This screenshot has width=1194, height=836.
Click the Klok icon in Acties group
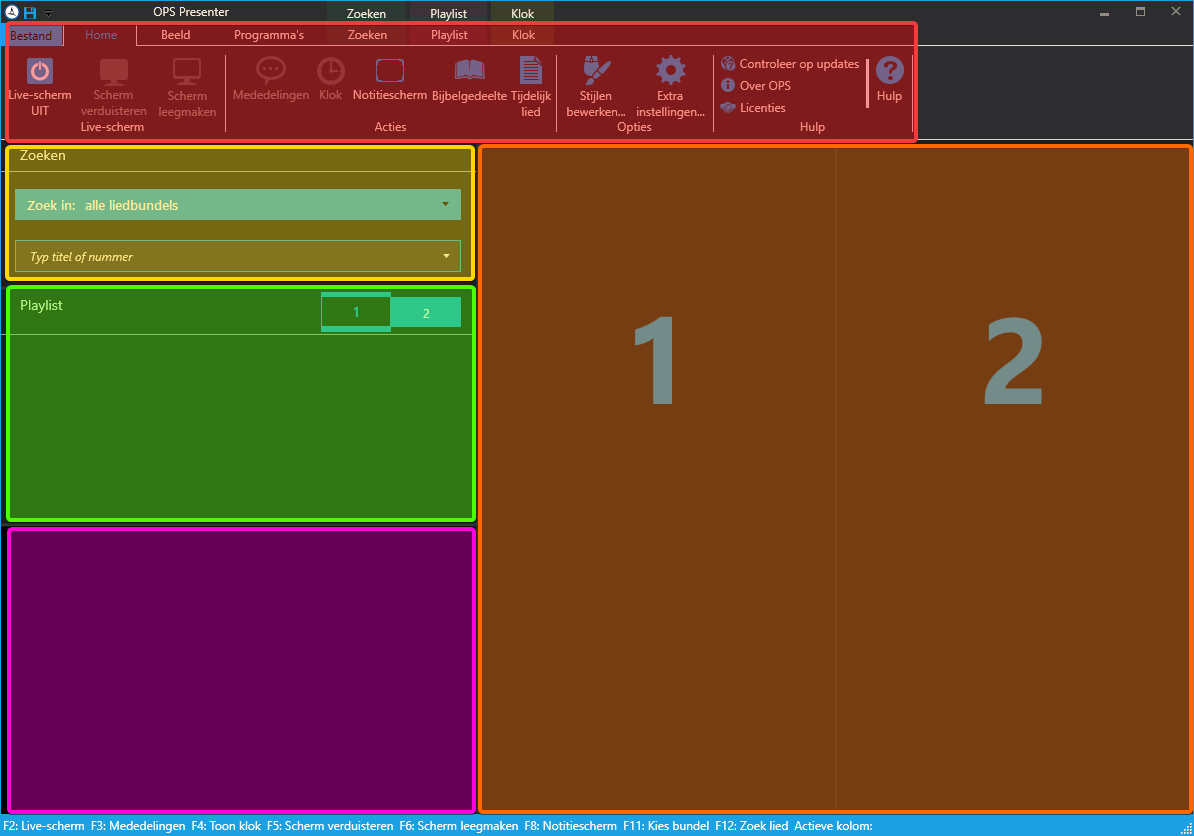point(330,71)
